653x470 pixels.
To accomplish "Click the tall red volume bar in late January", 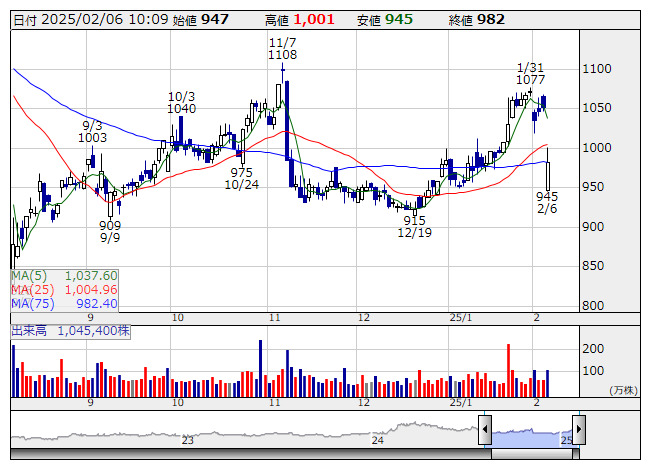I will click(x=508, y=371).
